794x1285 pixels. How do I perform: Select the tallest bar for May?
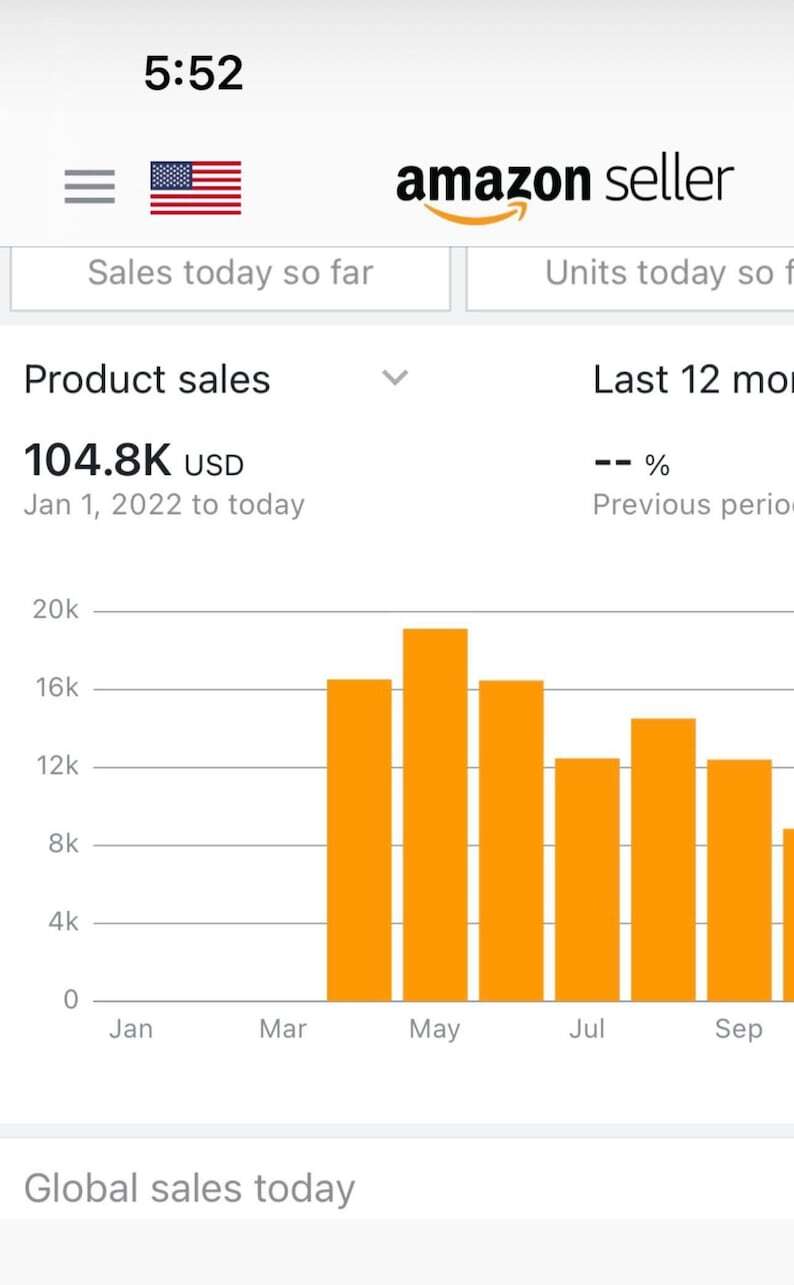tap(435, 814)
